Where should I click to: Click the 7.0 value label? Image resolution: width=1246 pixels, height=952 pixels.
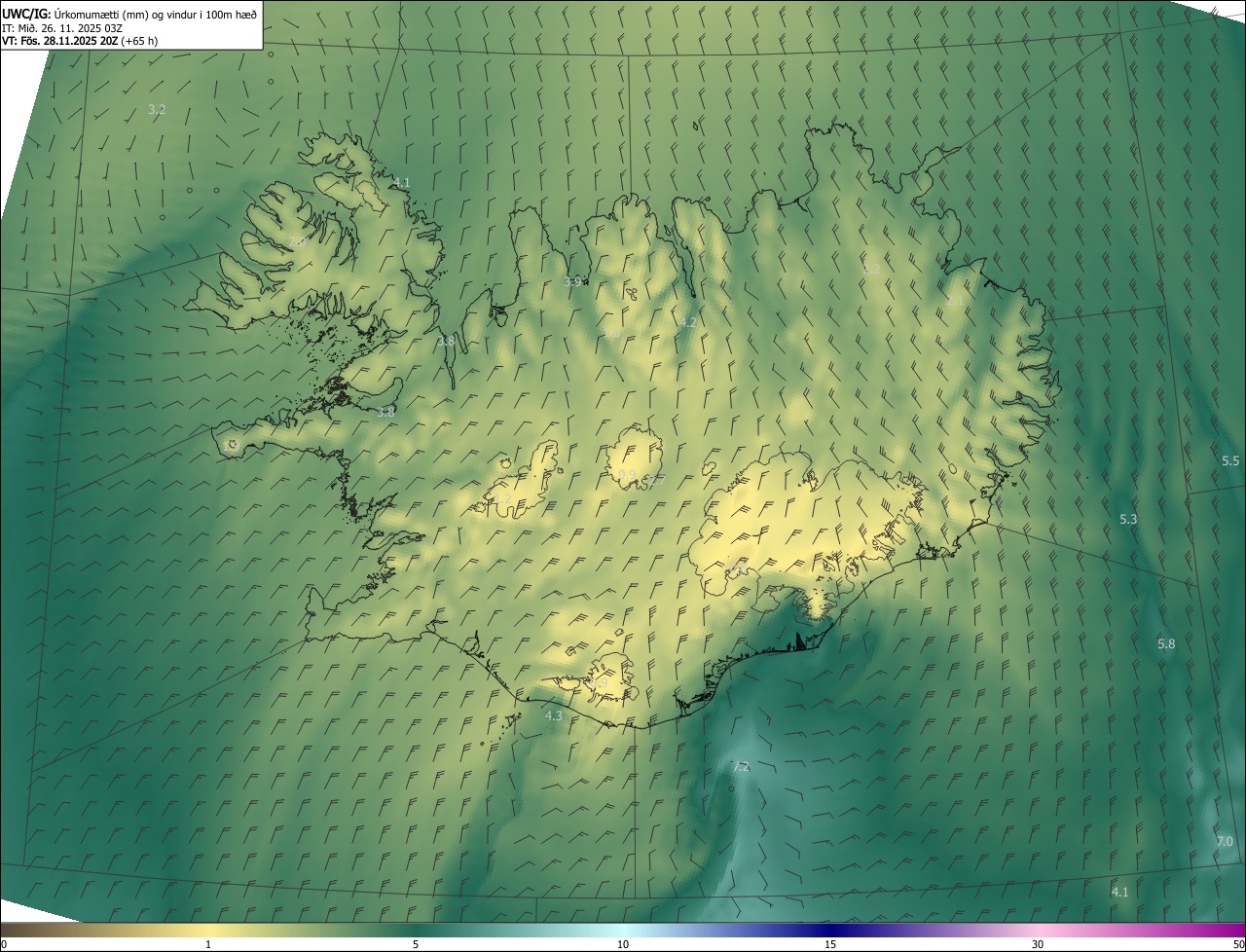click(x=1225, y=841)
